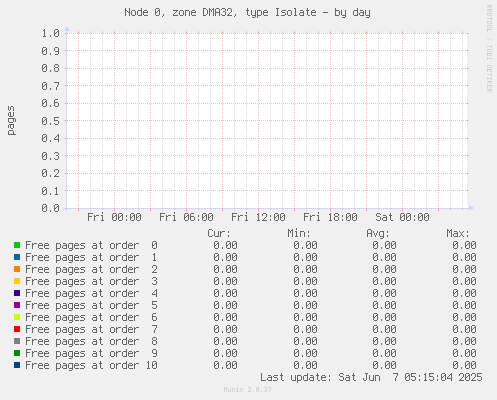The width and height of the screenshot is (497, 400).
Task: Click the '0.9' y-axis tick label
Action: [x=50, y=51]
